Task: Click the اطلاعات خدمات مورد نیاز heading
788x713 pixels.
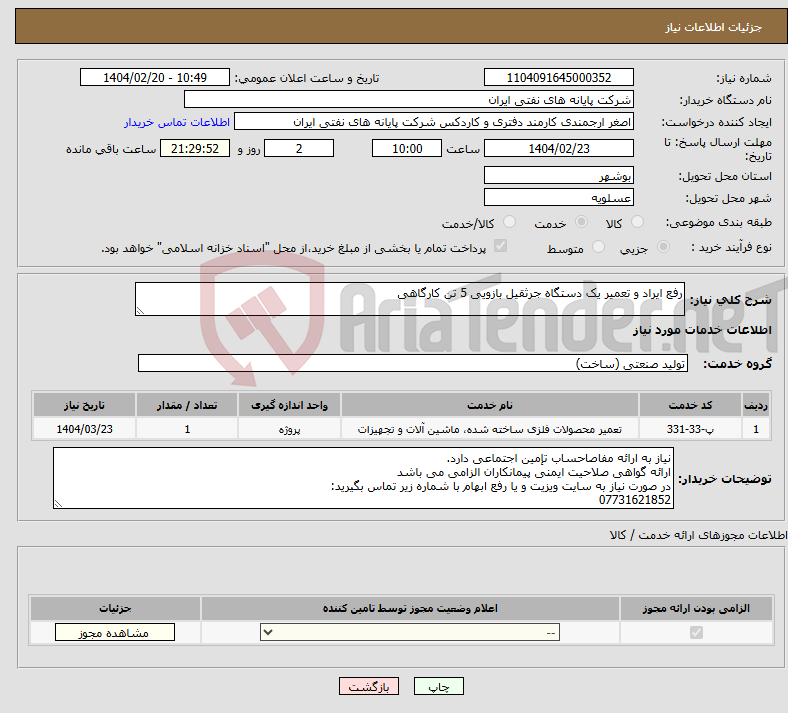Action: coord(702,330)
